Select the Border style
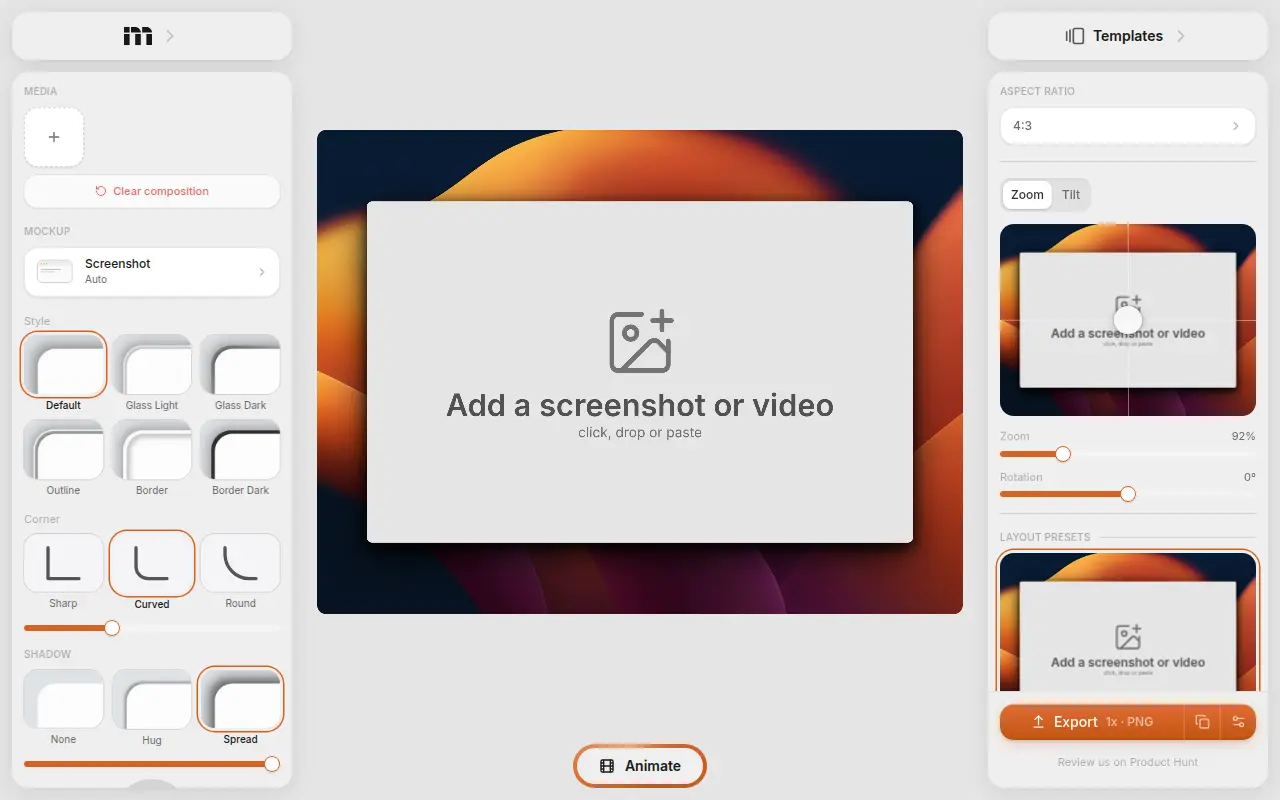This screenshot has height=800, width=1280. 152,450
